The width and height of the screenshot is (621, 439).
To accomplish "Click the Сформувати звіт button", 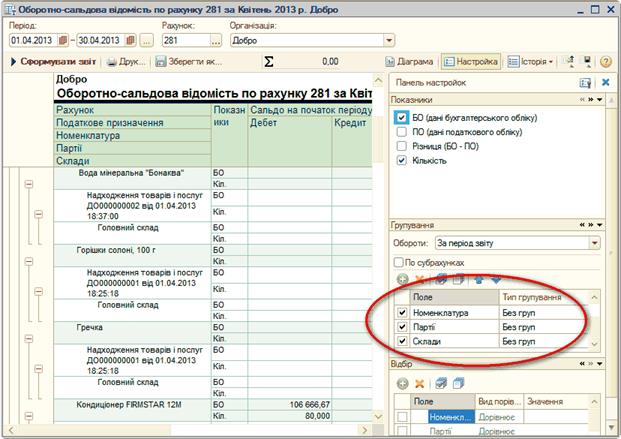I will 54,62.
